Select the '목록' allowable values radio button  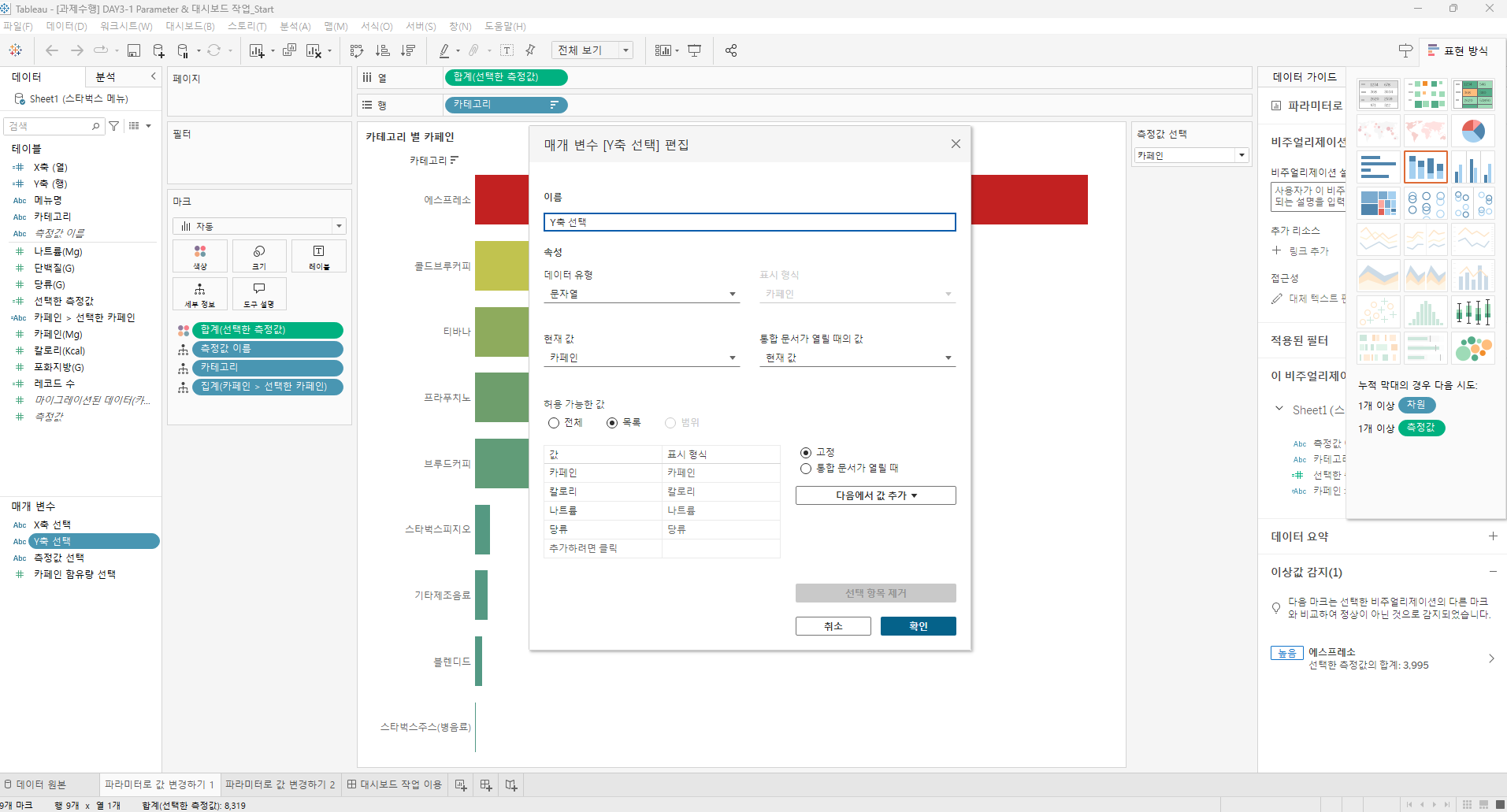[x=612, y=423]
